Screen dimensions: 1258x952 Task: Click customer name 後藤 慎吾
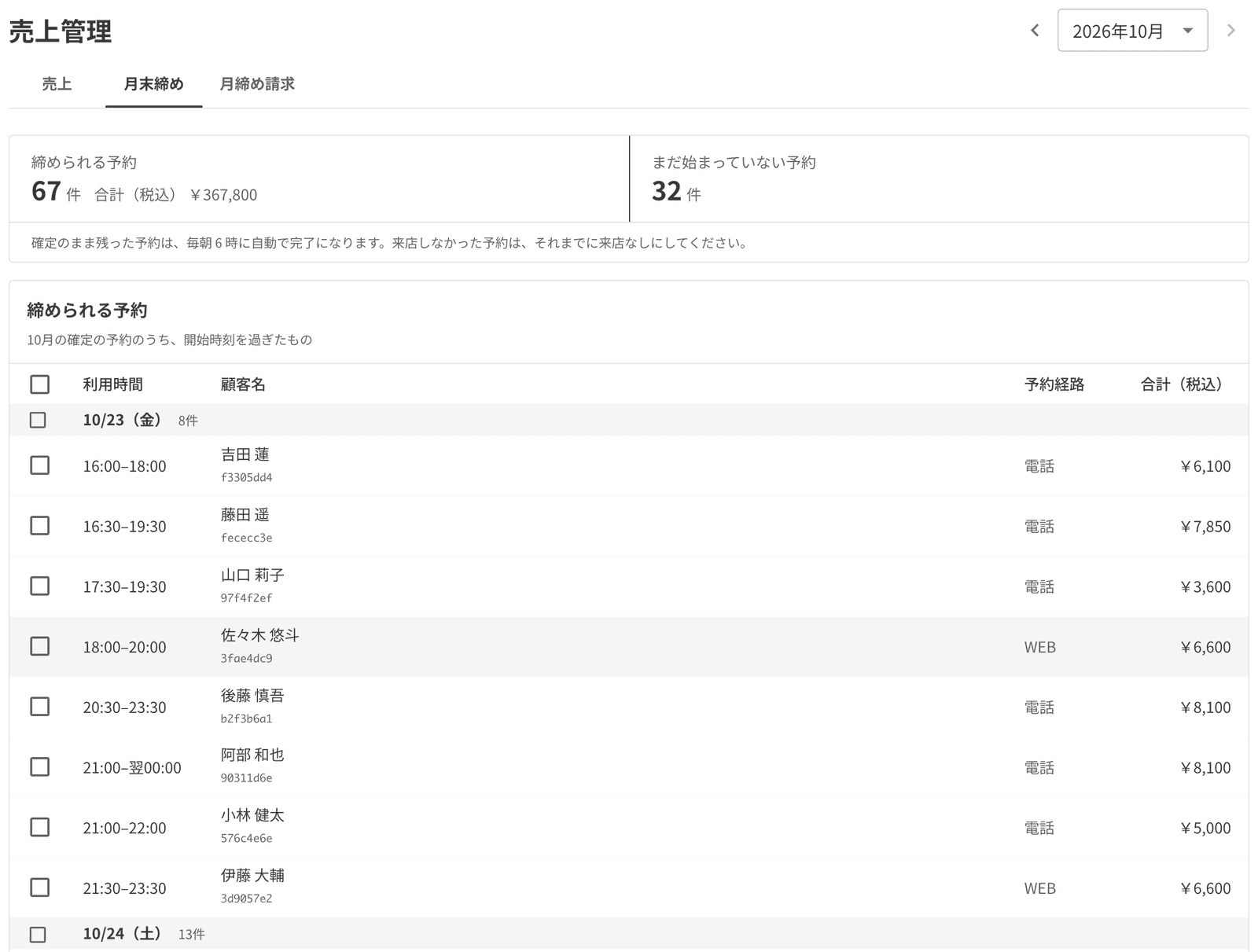(x=252, y=696)
